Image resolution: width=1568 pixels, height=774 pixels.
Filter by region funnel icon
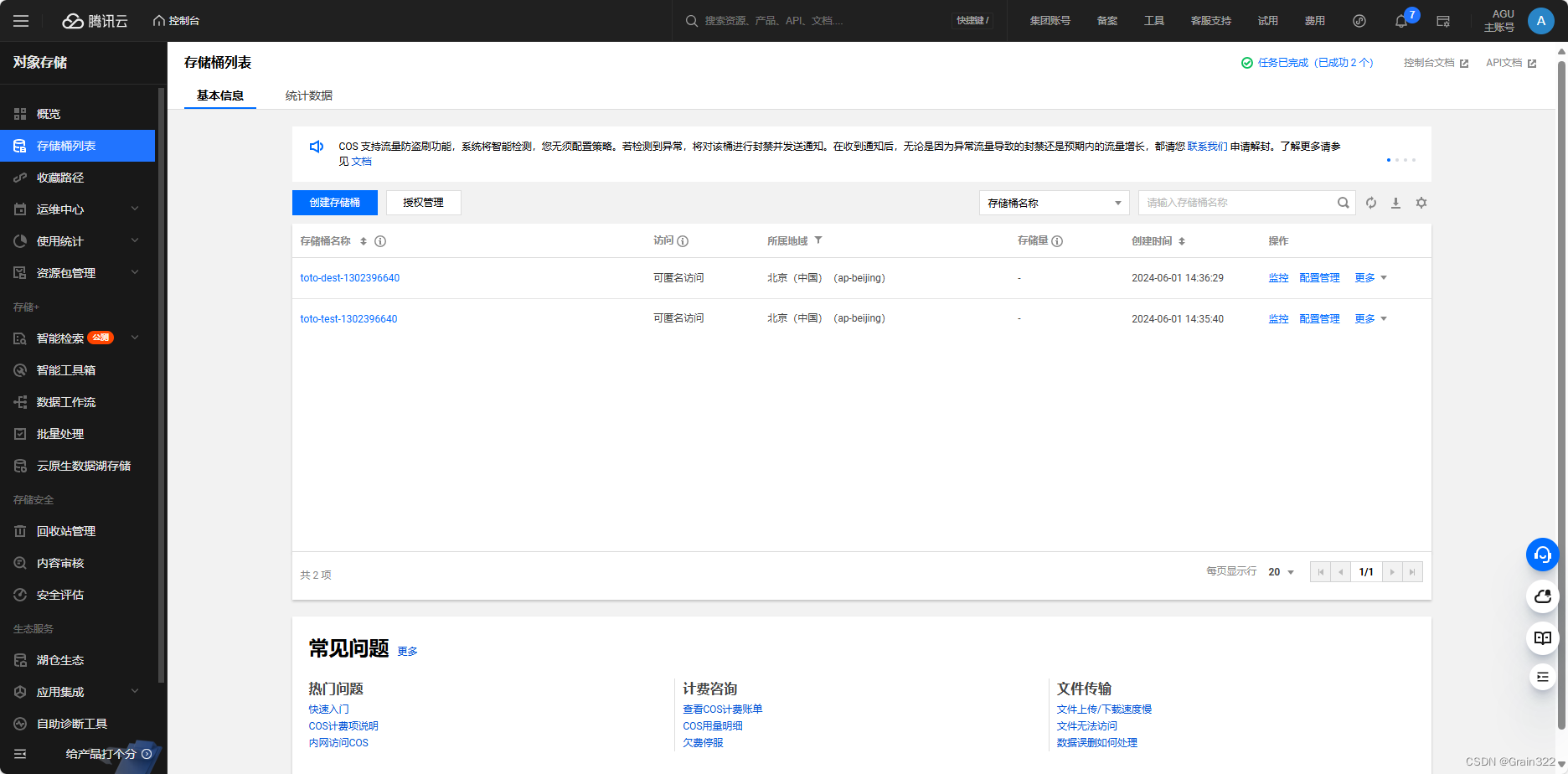818,240
